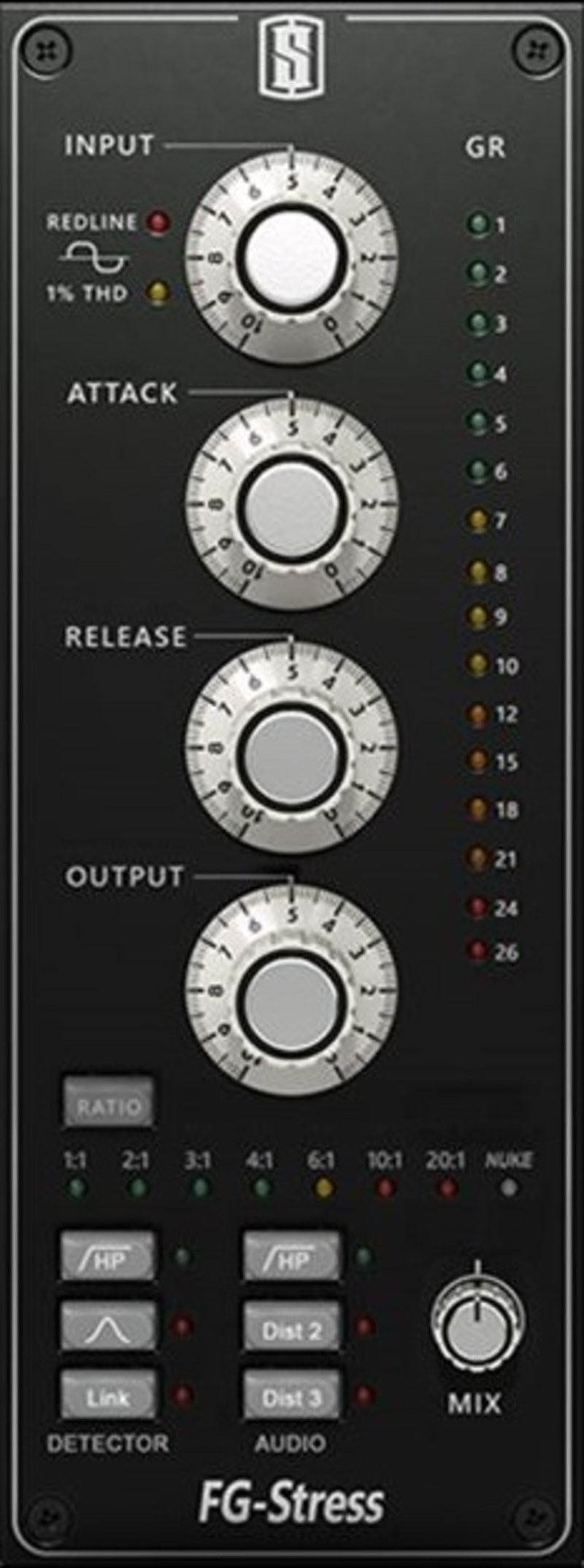The image size is (584, 1568).
Task: Select the 20:1 ratio LED
Action: pyautogui.click(x=446, y=1188)
